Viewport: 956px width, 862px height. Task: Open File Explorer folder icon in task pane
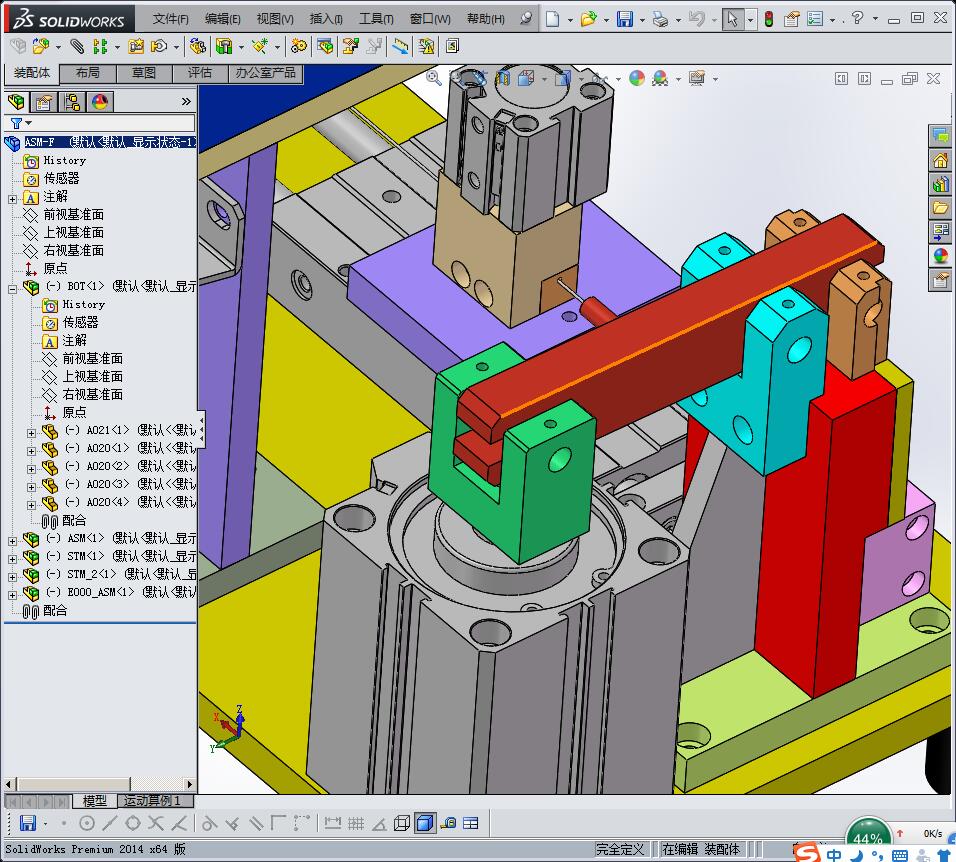941,208
